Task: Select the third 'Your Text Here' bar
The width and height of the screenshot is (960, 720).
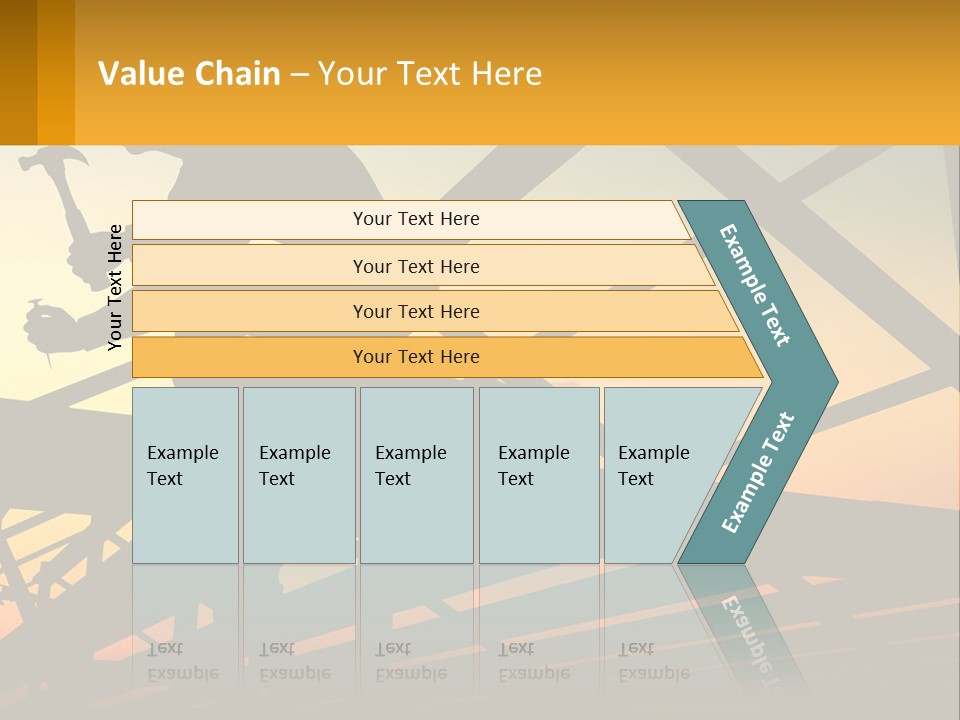Action: point(435,311)
